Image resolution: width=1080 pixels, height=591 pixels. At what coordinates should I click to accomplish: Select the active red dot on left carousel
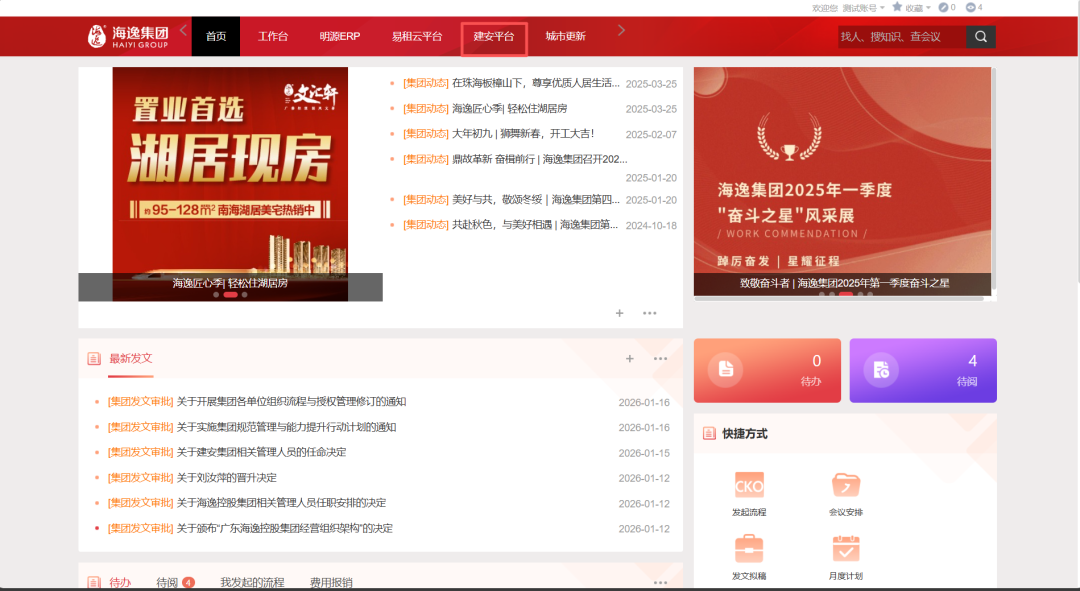pyautogui.click(x=231, y=295)
